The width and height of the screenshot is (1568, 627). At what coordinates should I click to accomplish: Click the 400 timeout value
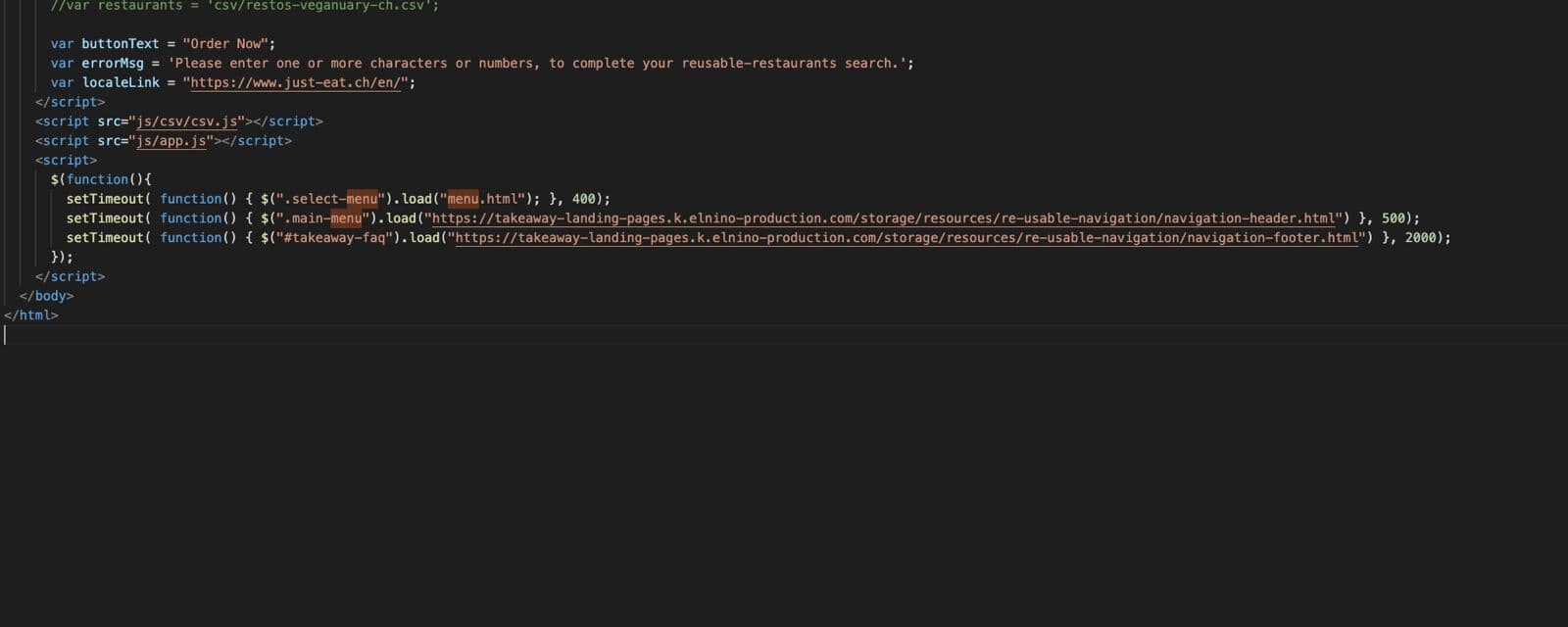(584, 199)
